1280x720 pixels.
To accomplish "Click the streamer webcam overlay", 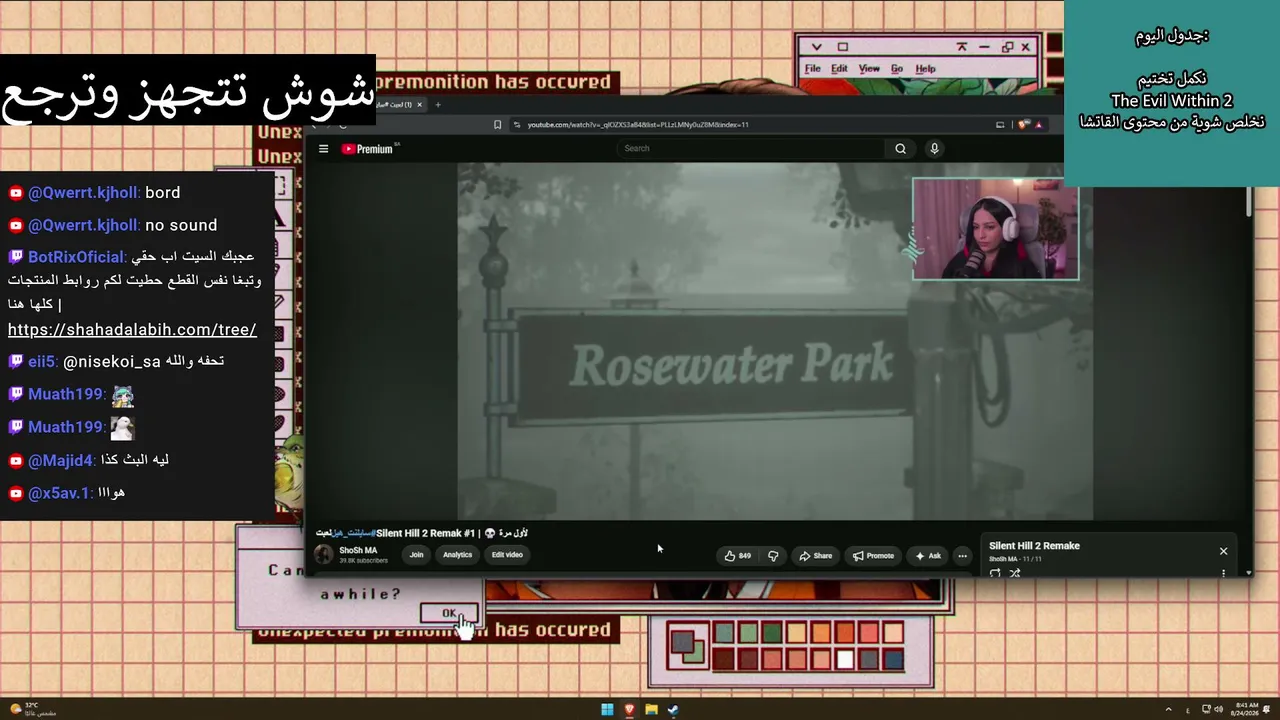I will (x=996, y=229).
